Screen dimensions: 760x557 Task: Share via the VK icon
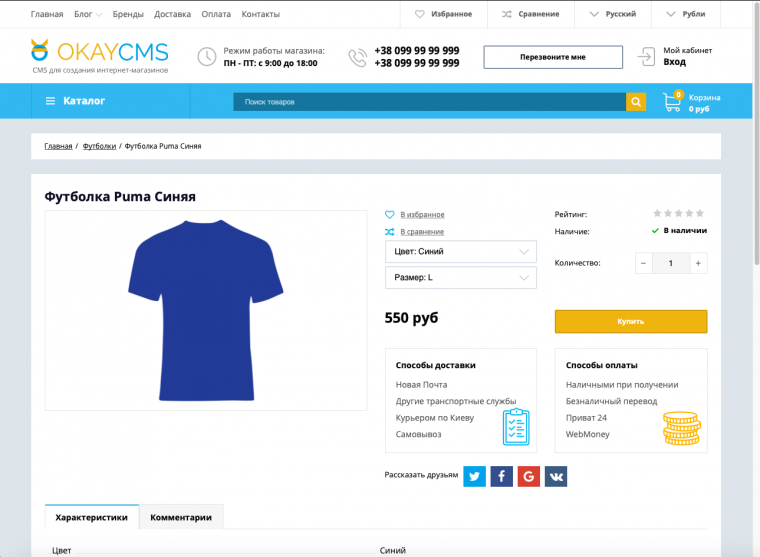(556, 476)
